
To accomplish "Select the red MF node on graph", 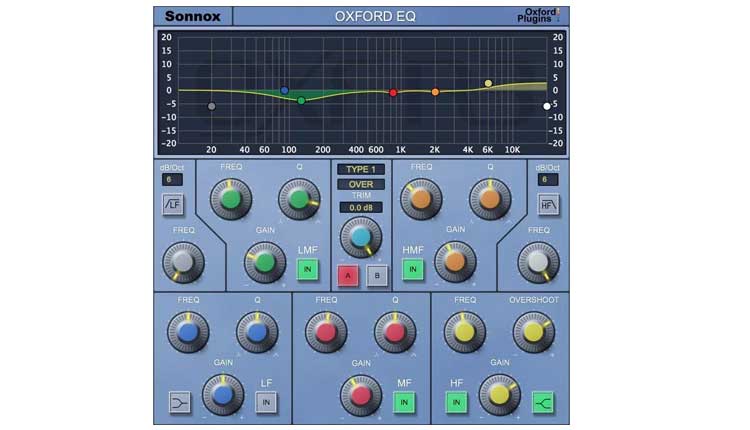I will point(393,93).
